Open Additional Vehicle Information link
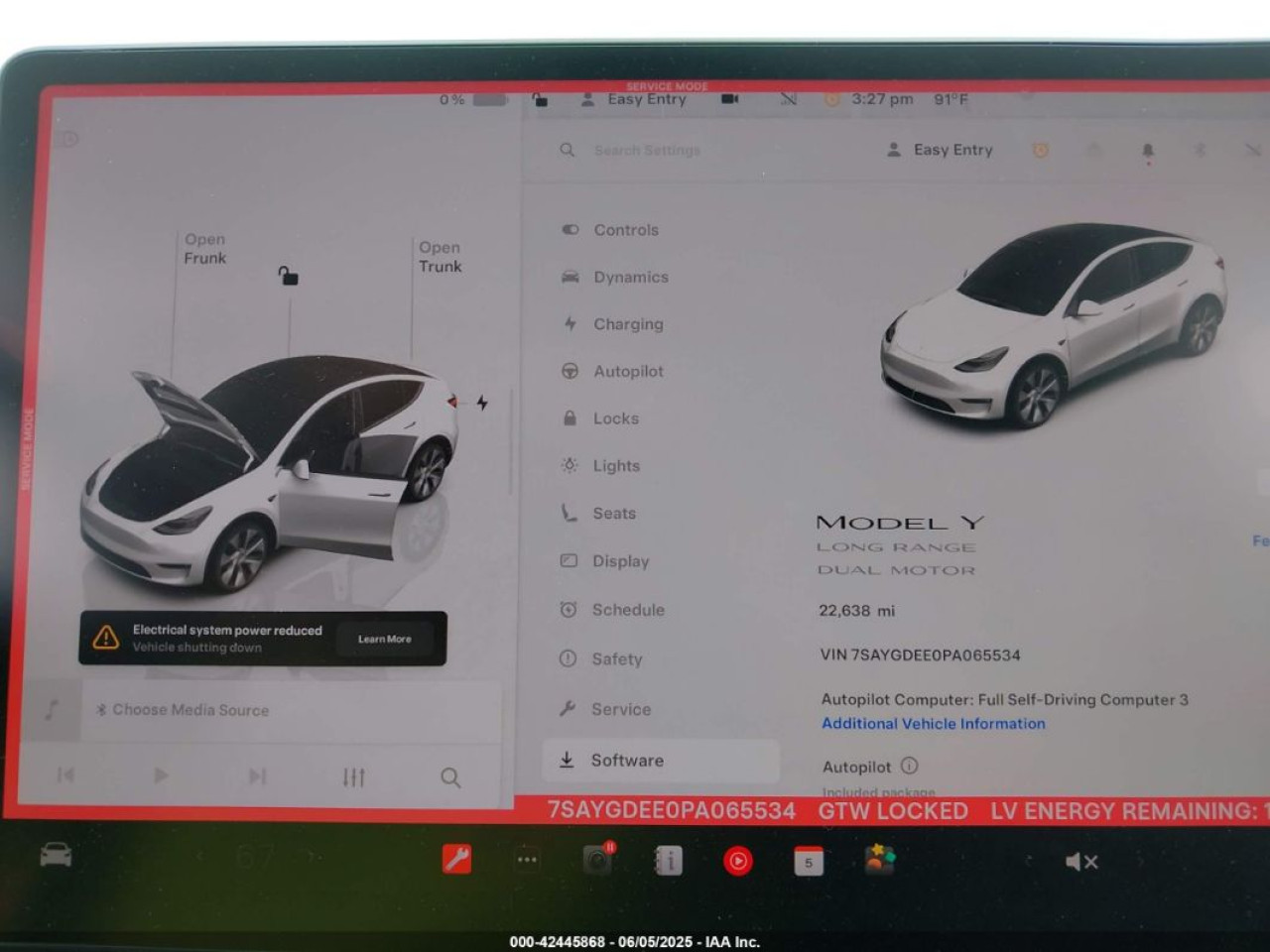The width and height of the screenshot is (1270, 952). coord(934,724)
